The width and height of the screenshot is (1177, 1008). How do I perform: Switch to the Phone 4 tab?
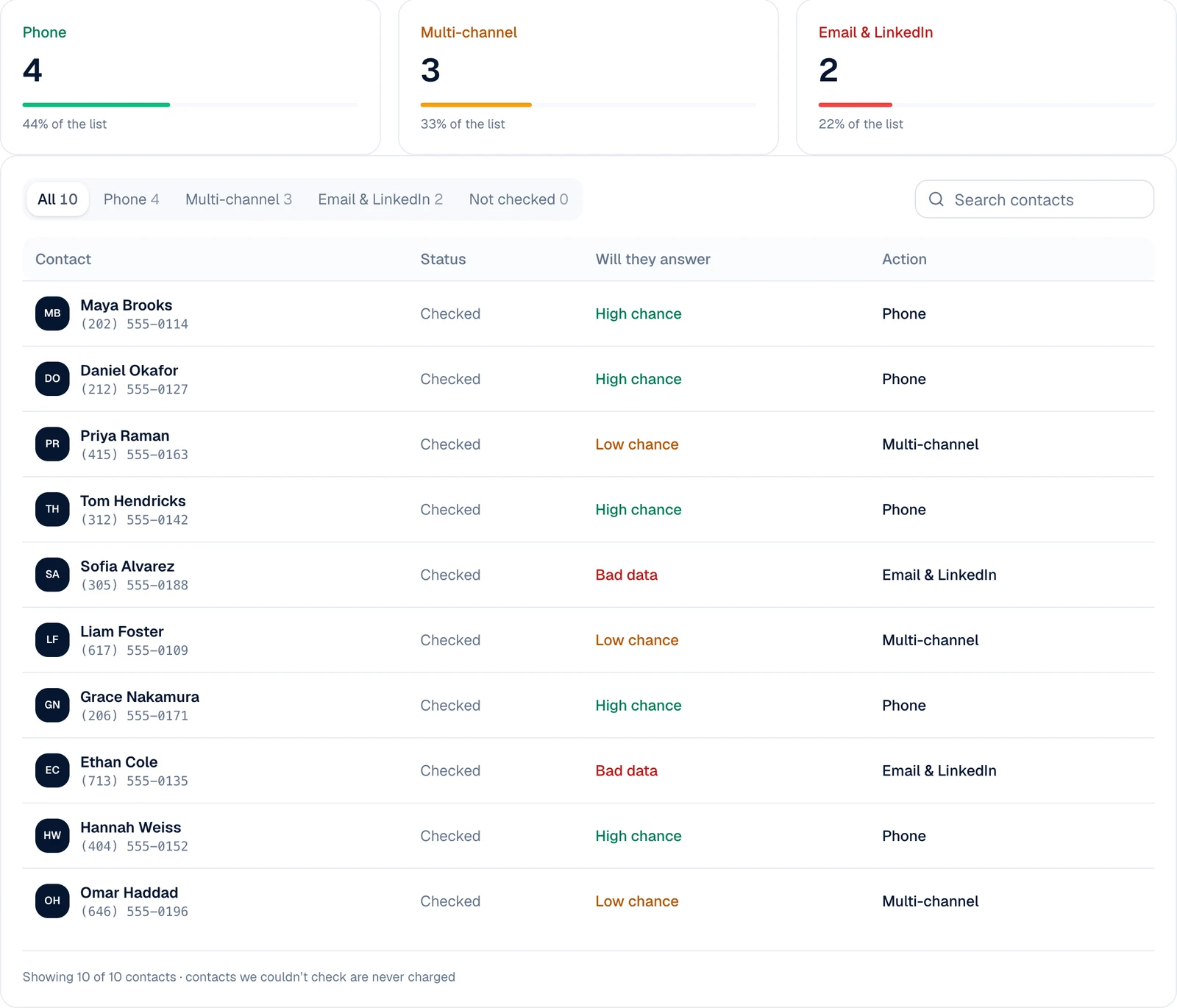pos(131,199)
